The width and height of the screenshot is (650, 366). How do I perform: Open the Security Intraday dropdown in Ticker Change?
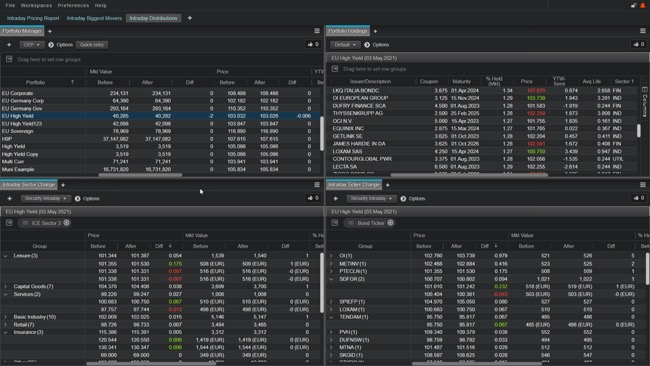[x=371, y=199]
